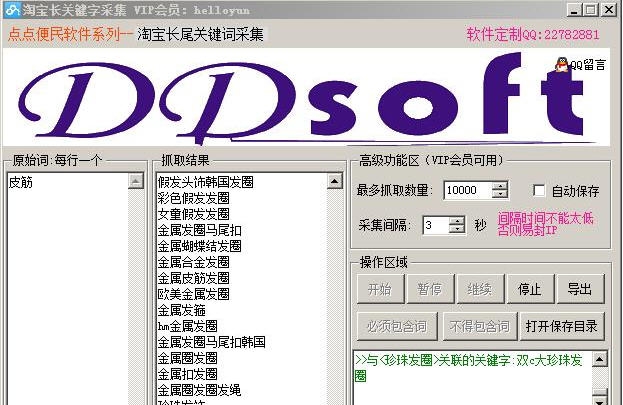Viewport: 623px width, 405px height.
Task: Click the DDsoft logo banner
Action: [x=306, y=97]
